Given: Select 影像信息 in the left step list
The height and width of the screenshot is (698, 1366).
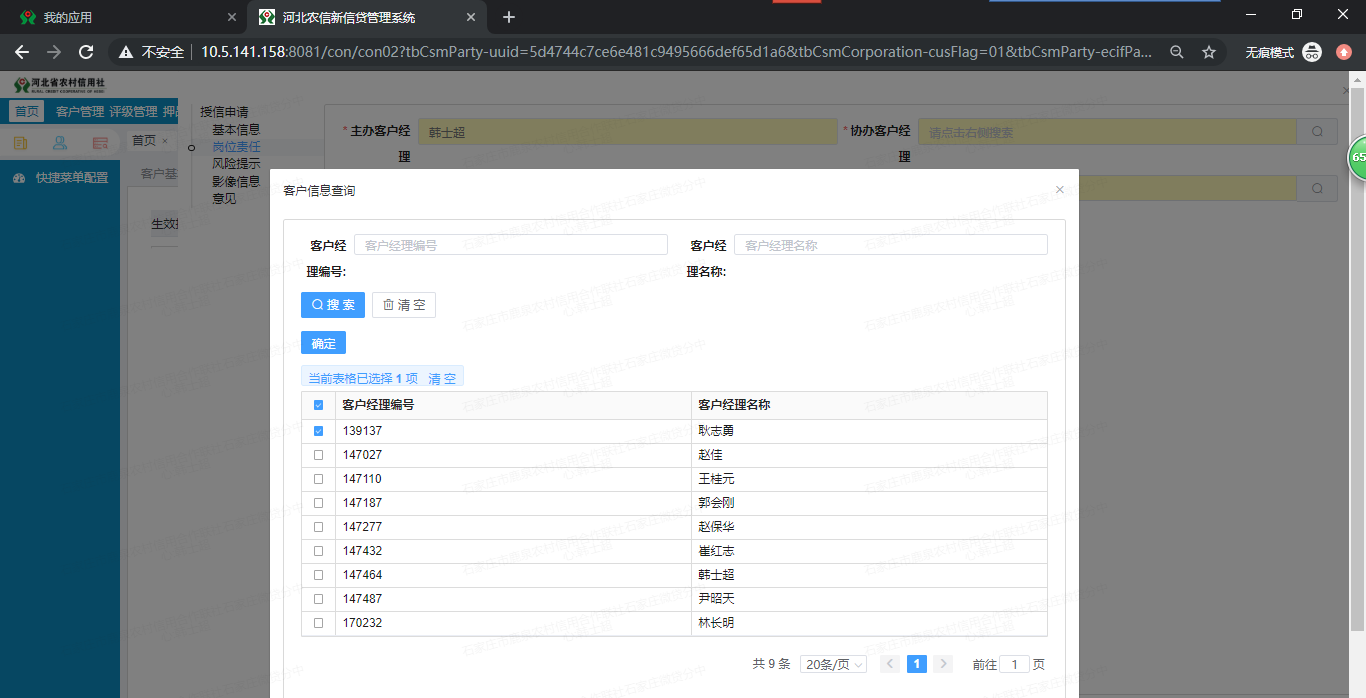Looking at the screenshot, I should (236, 181).
